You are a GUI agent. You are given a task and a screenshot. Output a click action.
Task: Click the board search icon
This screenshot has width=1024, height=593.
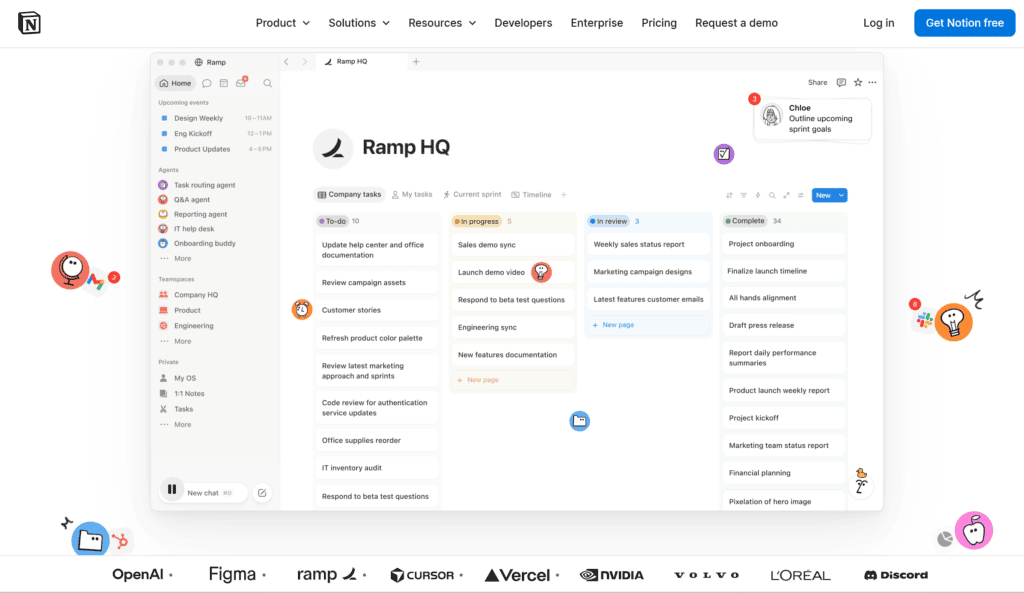[x=772, y=195]
